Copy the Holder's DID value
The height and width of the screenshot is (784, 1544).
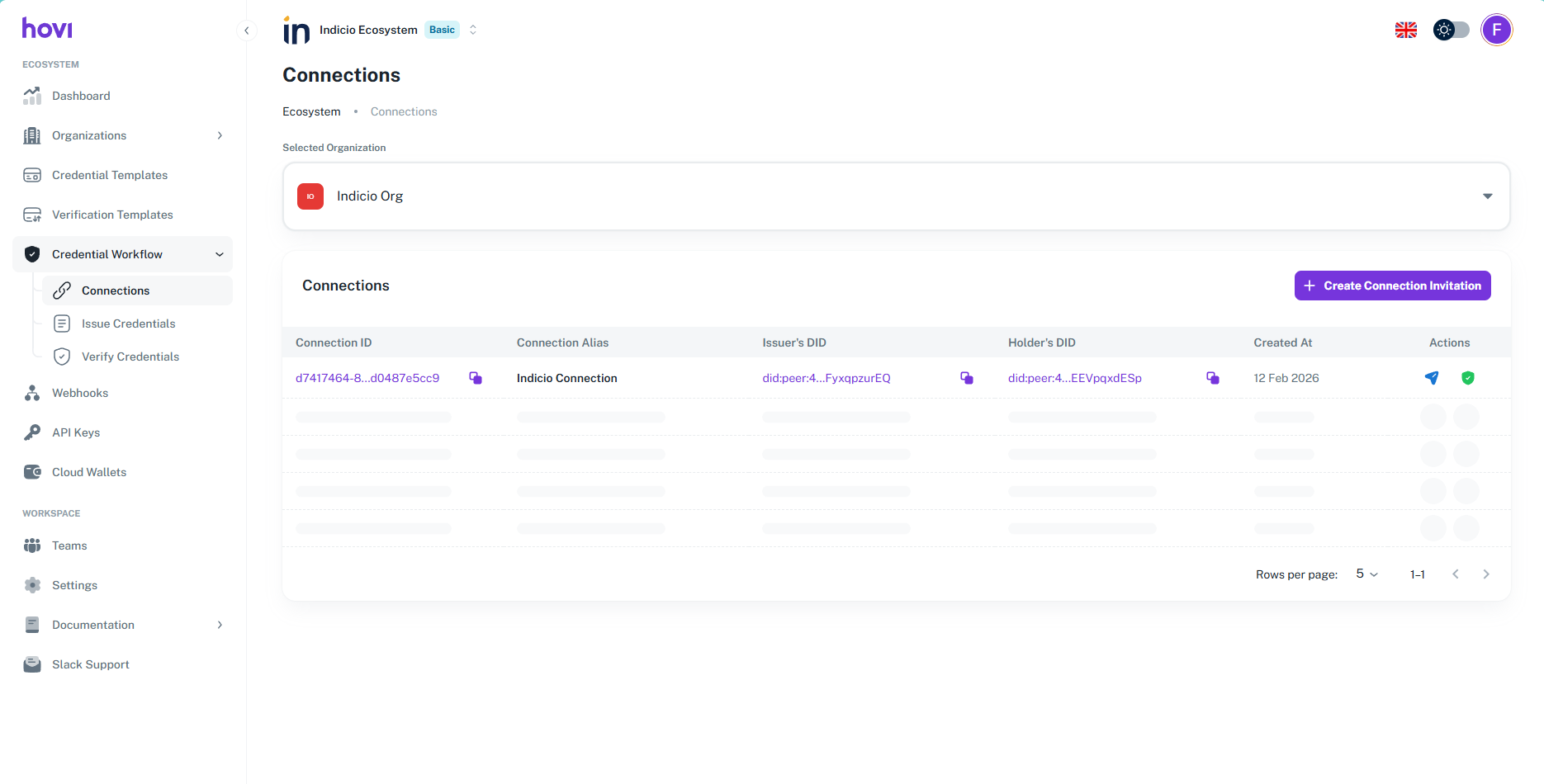1212,378
